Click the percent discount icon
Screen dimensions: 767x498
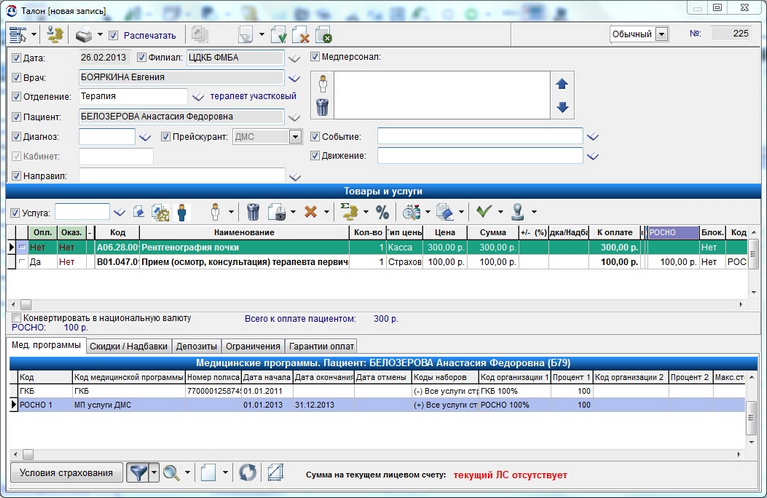[x=383, y=212]
